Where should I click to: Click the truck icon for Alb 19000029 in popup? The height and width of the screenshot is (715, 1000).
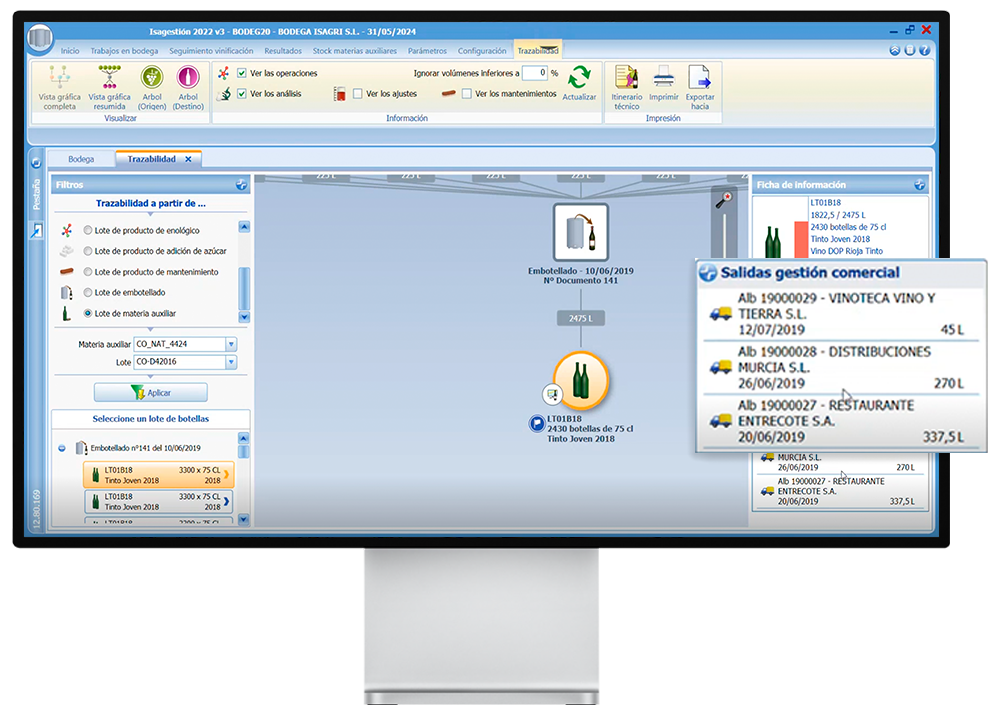pyautogui.click(x=721, y=314)
